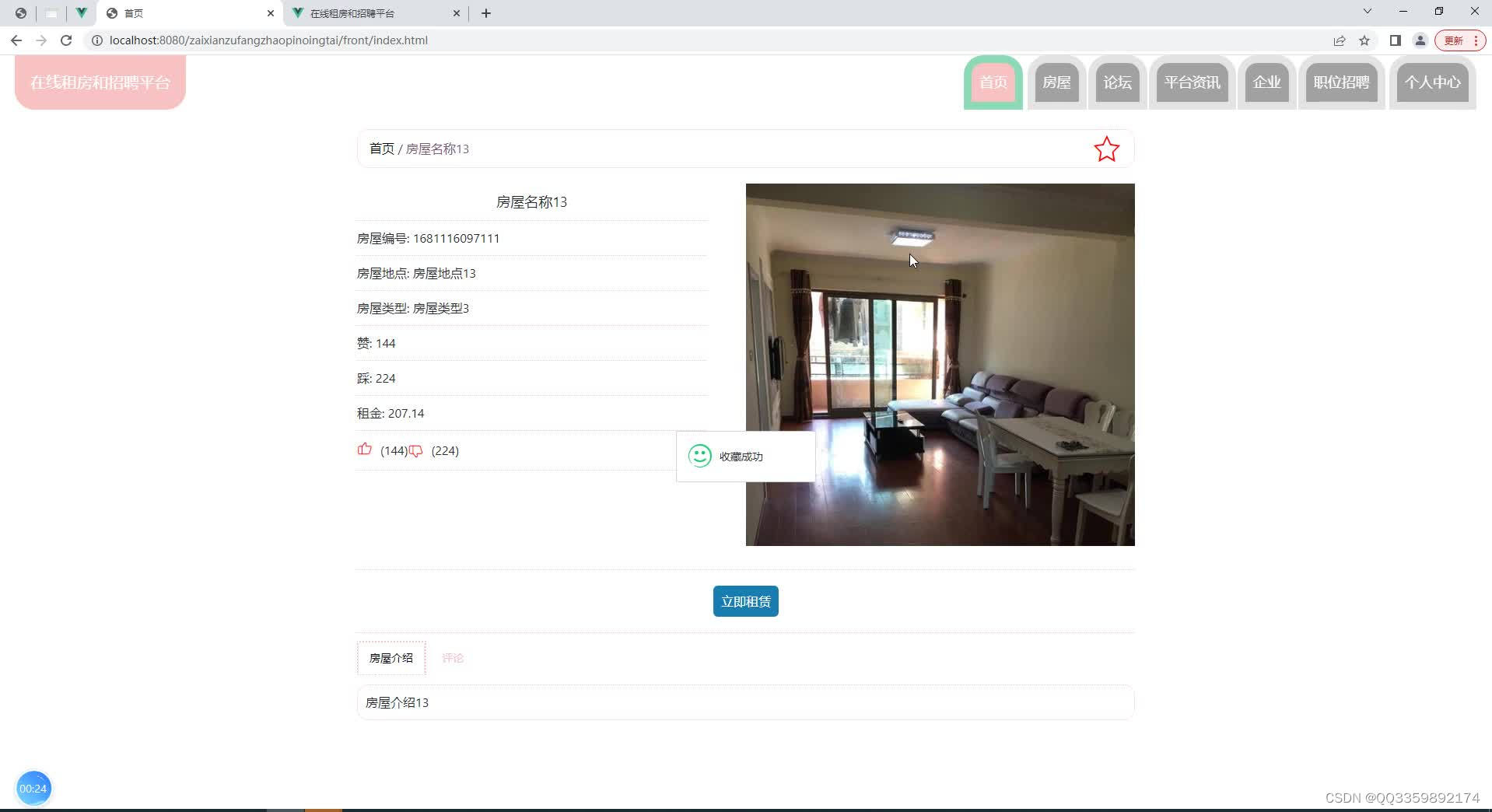Image resolution: width=1492 pixels, height=812 pixels.
Task: Reload the current page
Action: tap(66, 40)
